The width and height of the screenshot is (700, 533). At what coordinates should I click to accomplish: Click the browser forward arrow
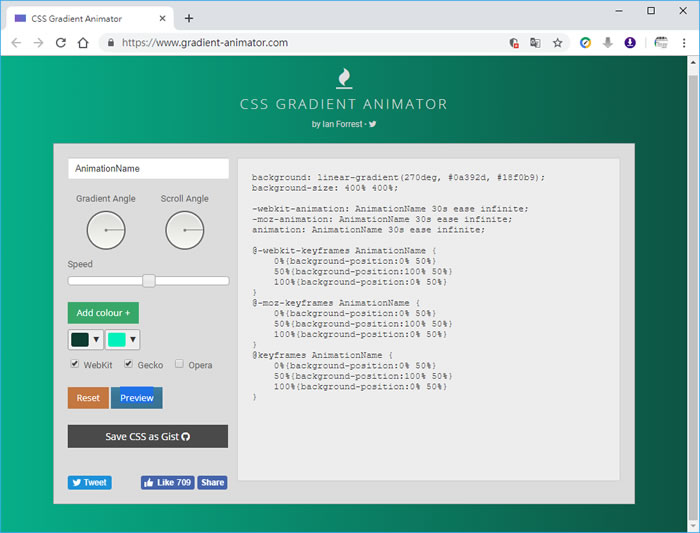pyautogui.click(x=38, y=43)
